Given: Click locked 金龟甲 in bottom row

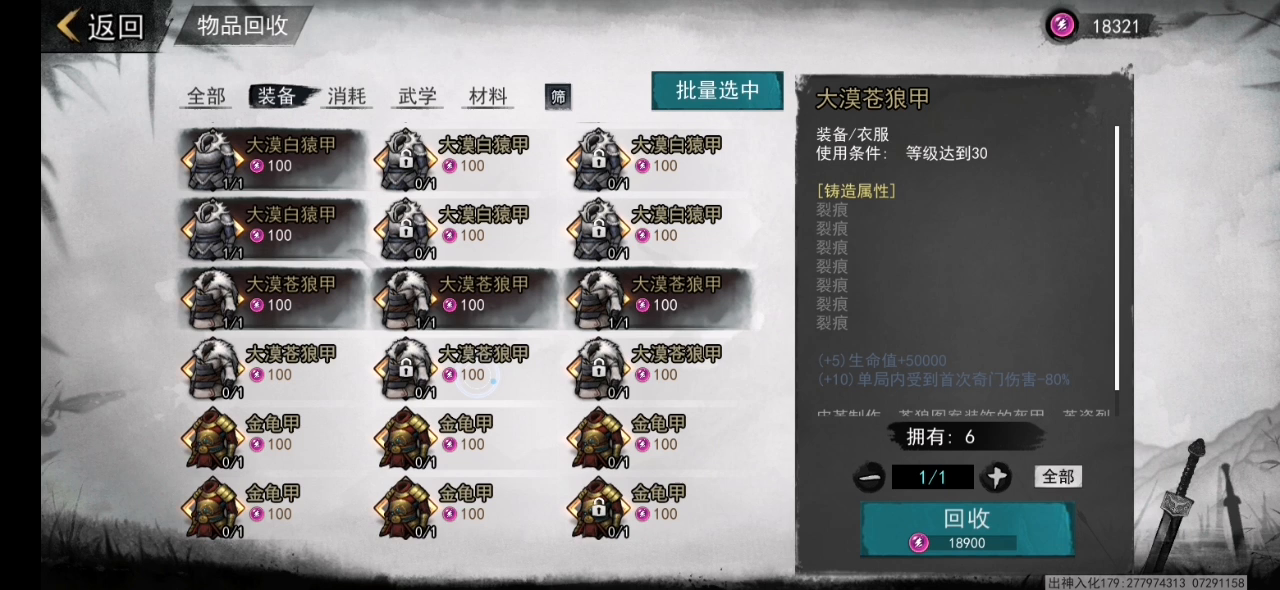Looking at the screenshot, I should (597, 507).
